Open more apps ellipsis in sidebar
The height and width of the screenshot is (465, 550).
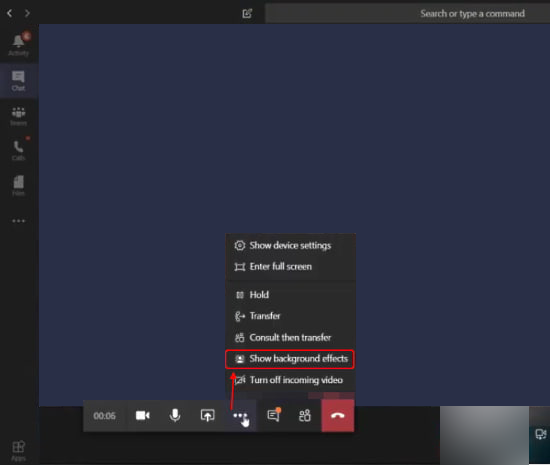19,221
